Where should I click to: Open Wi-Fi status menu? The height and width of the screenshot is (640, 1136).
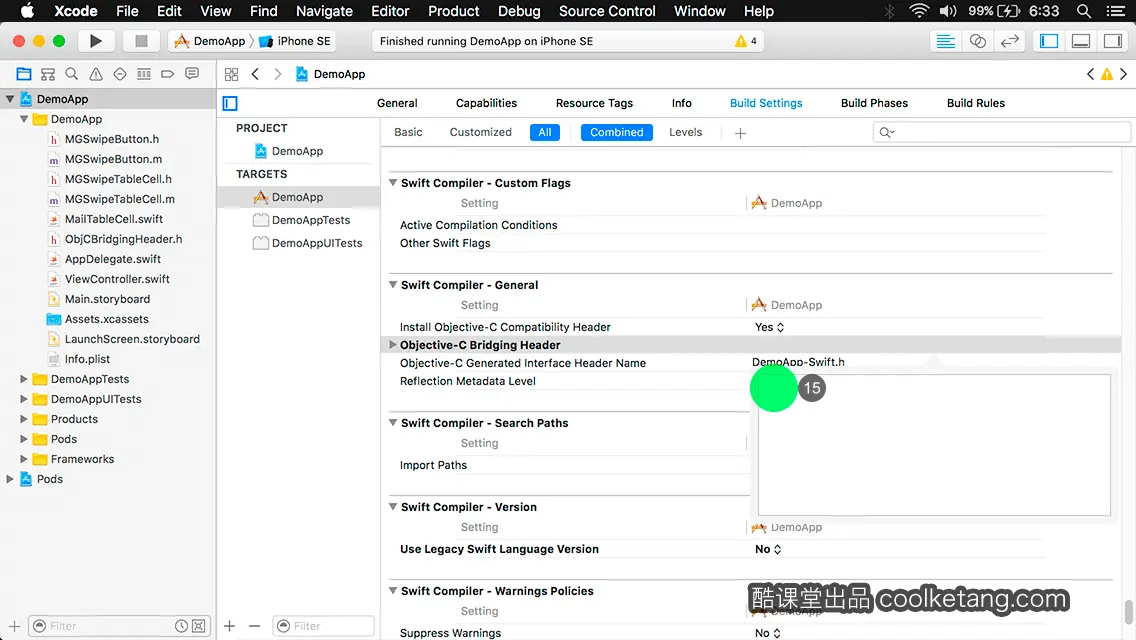pos(919,11)
